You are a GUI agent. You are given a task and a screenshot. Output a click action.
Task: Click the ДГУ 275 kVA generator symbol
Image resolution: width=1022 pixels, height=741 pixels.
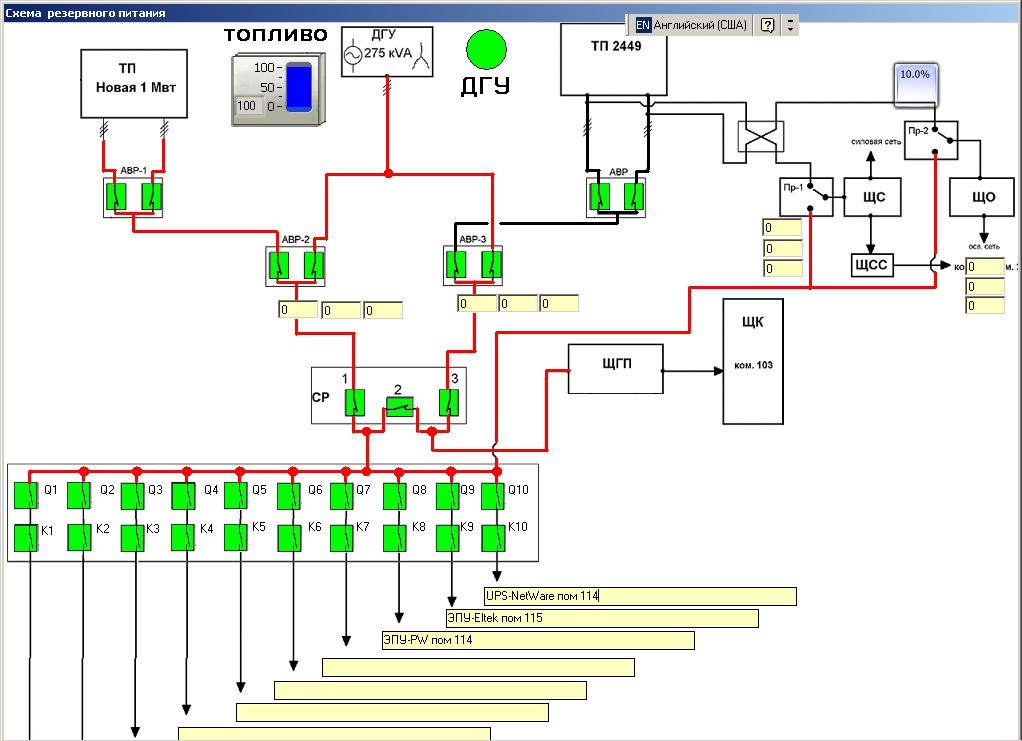[x=387, y=51]
